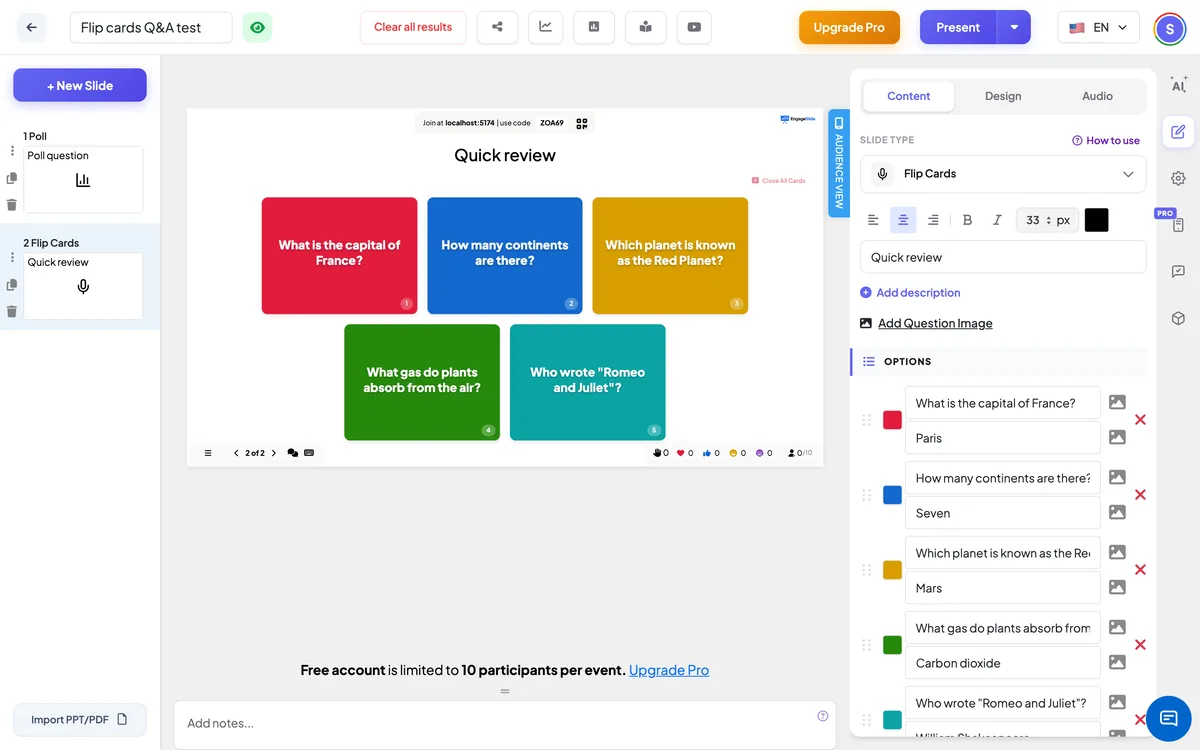Switch to the Audio tab

(1097, 96)
